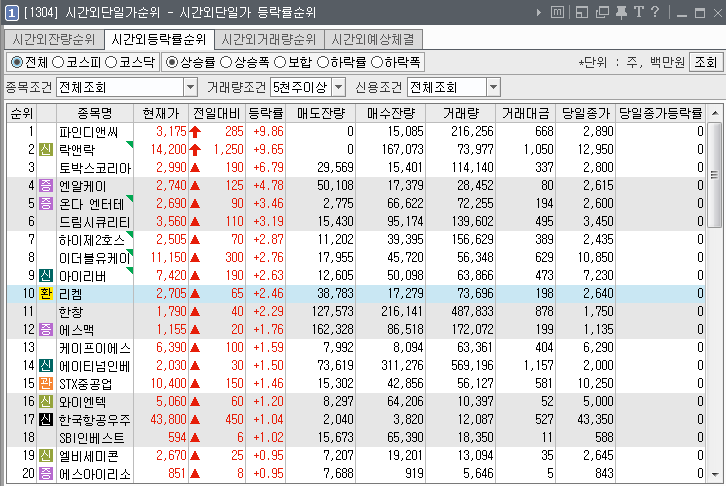Click 에이티넘인베 volume 569,196
The height and width of the screenshot is (486, 726).
(x=472, y=366)
